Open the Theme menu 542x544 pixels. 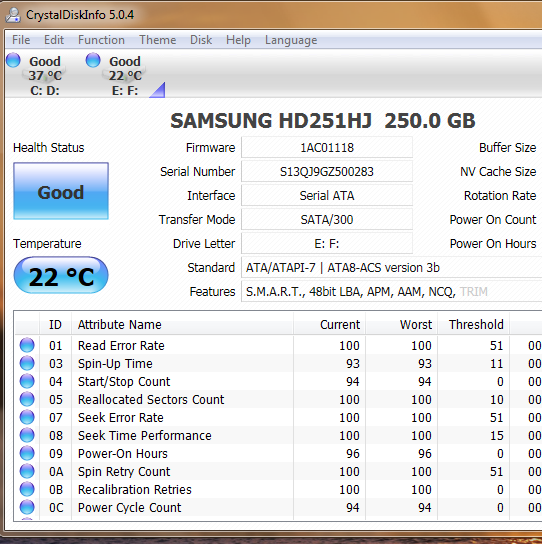(x=158, y=40)
